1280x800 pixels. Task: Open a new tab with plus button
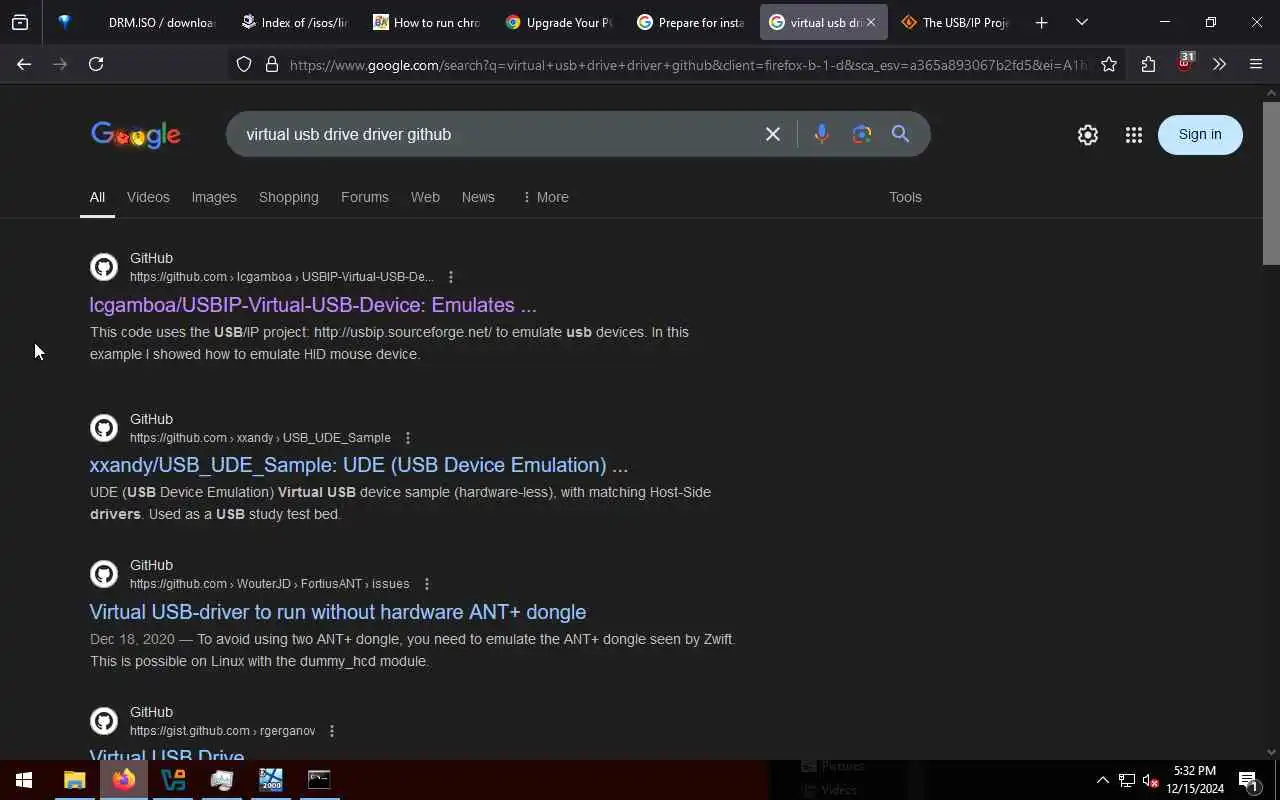pyautogui.click(x=1041, y=22)
